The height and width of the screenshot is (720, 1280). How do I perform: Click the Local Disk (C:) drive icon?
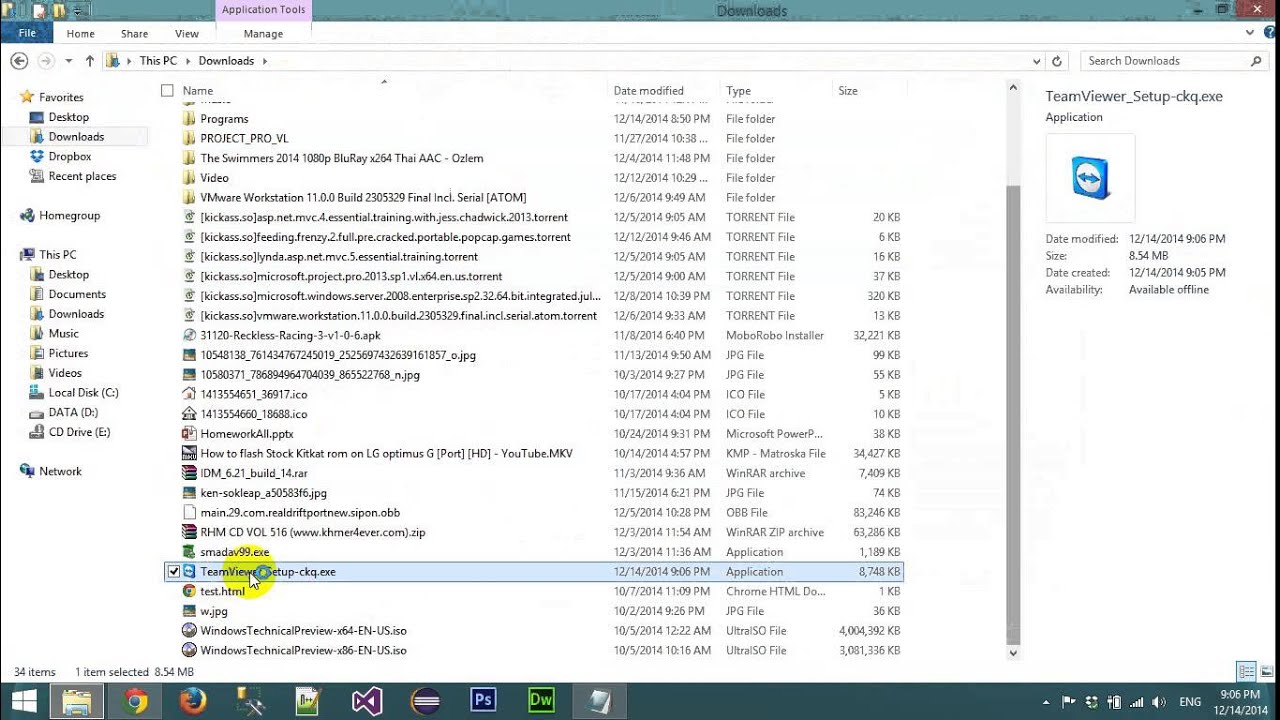(x=37, y=393)
